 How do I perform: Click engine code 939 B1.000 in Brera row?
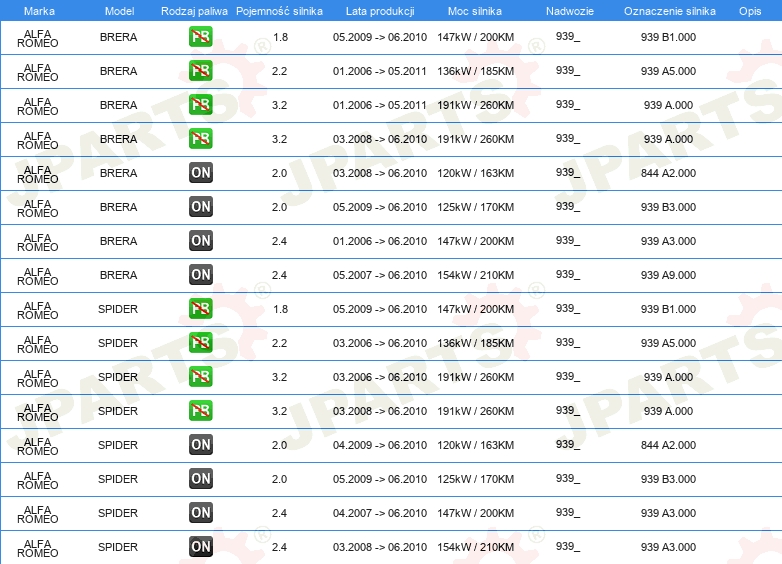pos(668,37)
